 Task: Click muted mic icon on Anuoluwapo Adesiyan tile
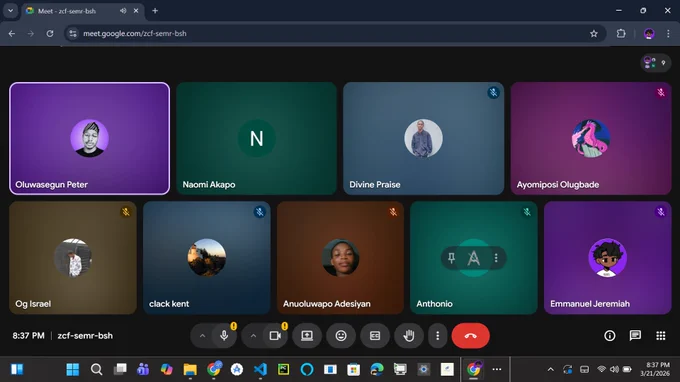pos(393,212)
